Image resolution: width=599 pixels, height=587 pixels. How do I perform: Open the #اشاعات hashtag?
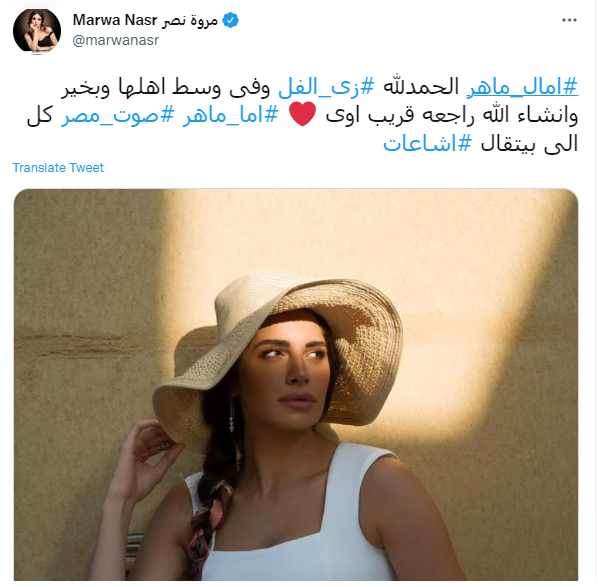(429, 144)
